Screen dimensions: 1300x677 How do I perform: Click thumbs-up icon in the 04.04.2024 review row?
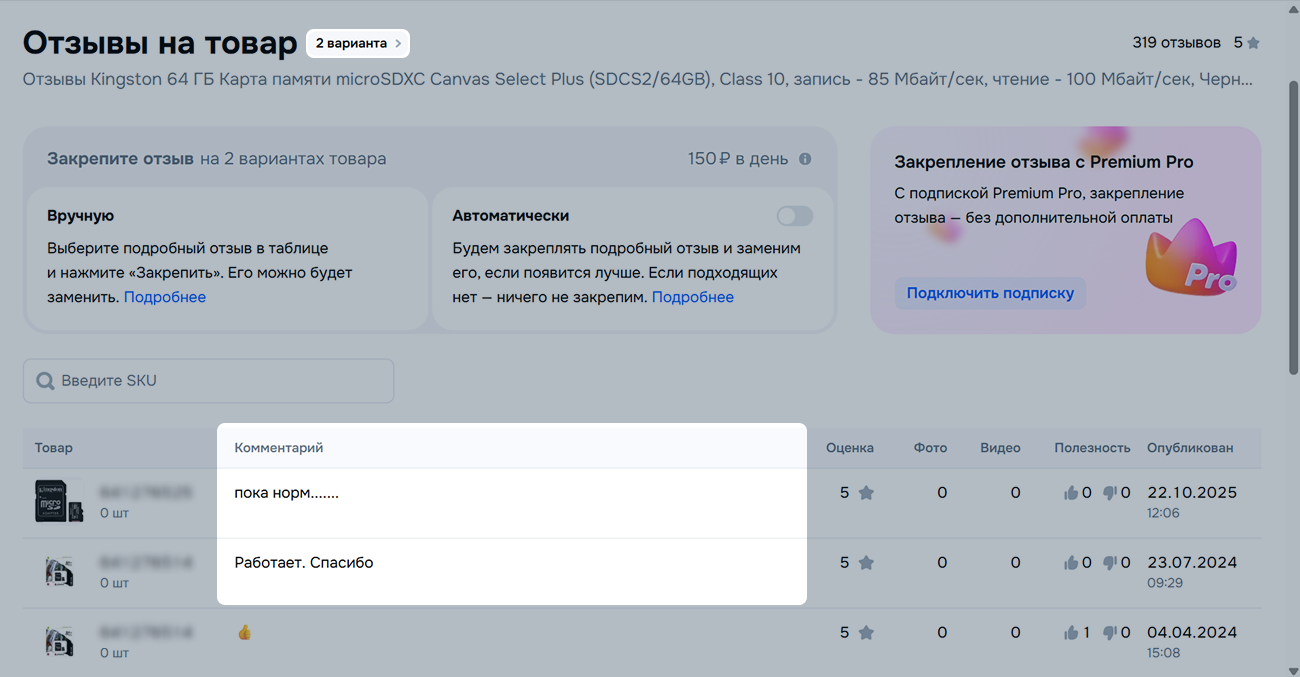[1072, 633]
